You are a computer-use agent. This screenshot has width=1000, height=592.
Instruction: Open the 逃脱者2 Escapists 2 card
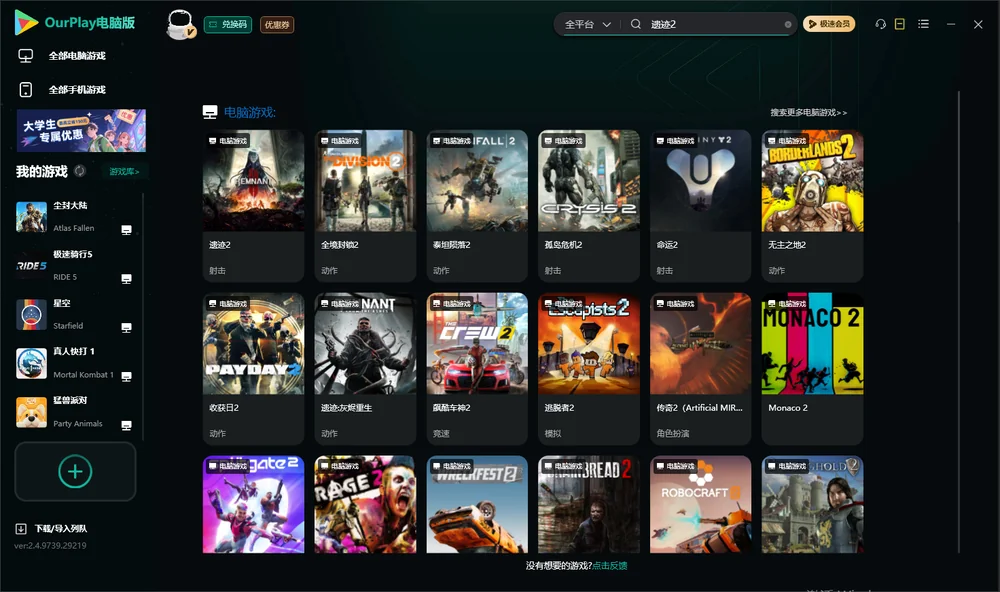[589, 368]
